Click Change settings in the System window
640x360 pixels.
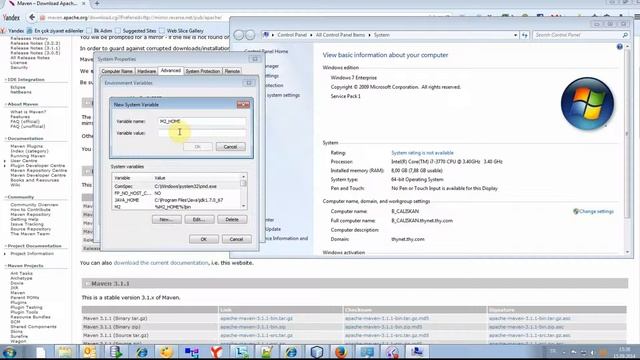(596, 211)
